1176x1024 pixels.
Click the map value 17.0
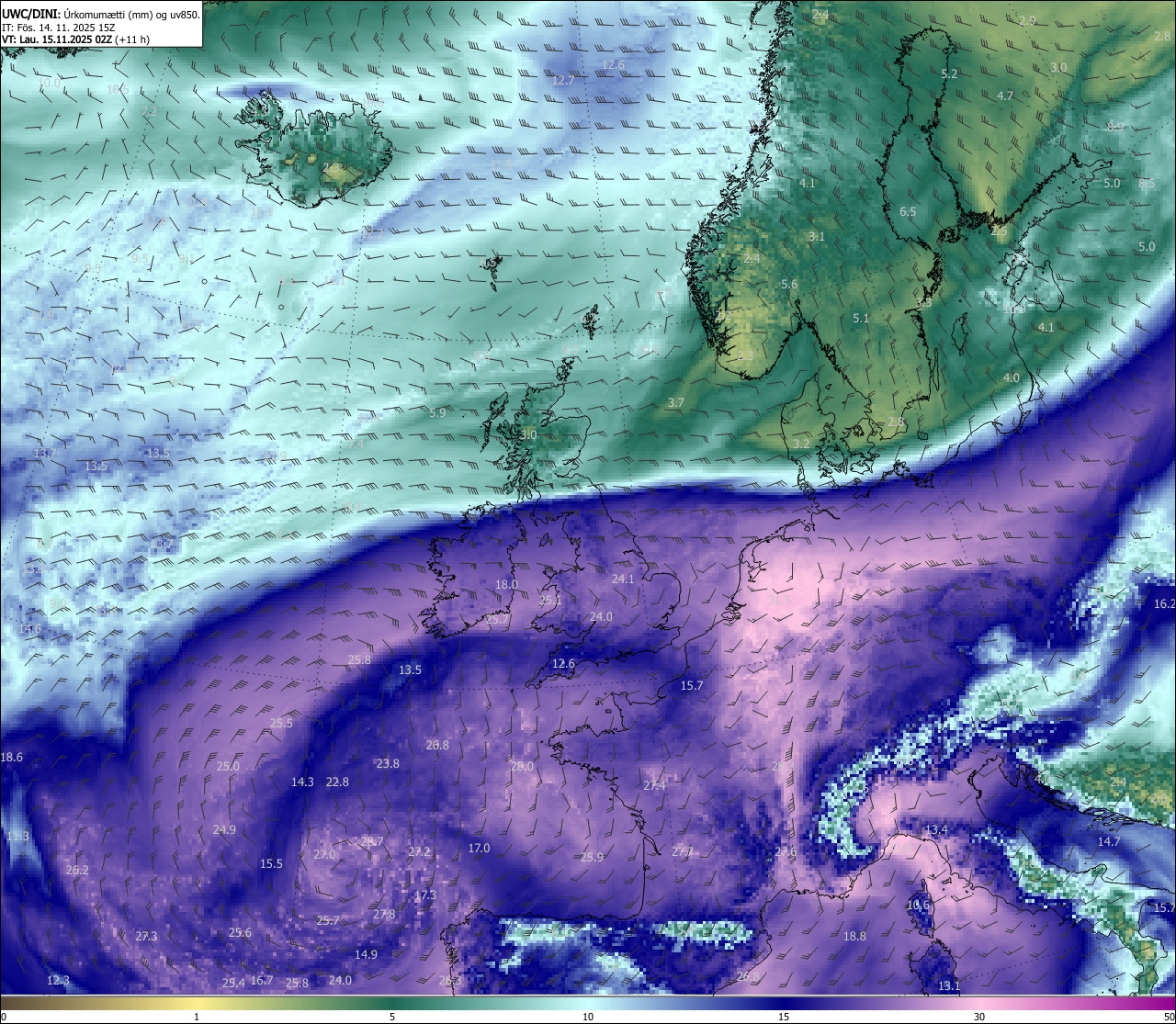[x=479, y=849]
